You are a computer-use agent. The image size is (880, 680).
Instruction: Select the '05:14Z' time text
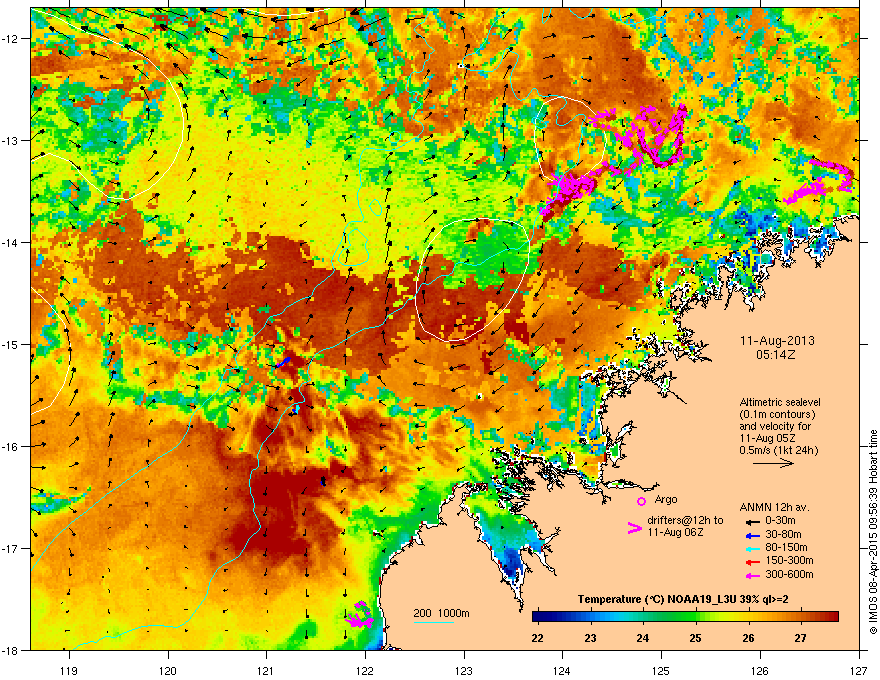point(776,355)
